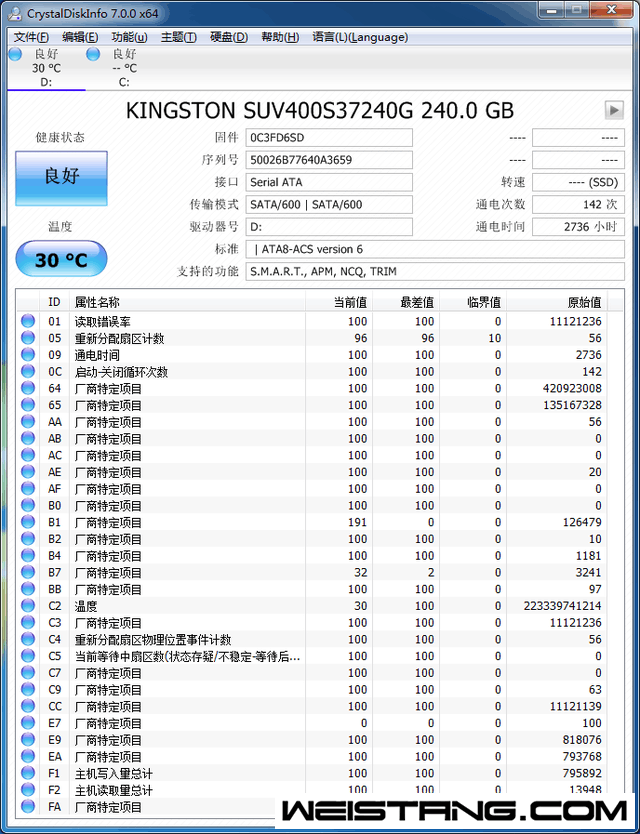Screen dimensions: 640x834
Task: Open the 硬盘(D) menu
Action: point(229,37)
